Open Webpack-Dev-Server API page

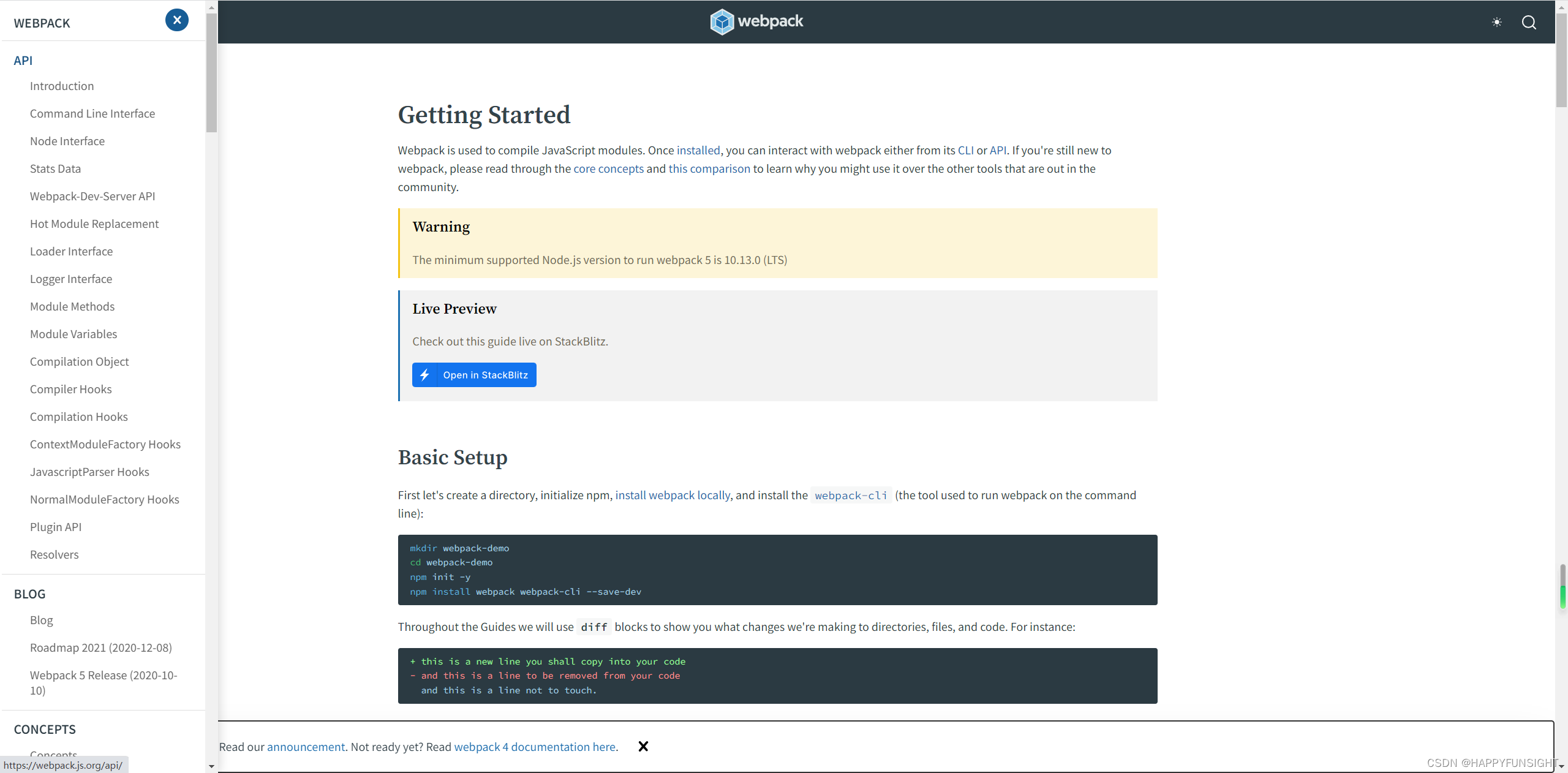92,196
